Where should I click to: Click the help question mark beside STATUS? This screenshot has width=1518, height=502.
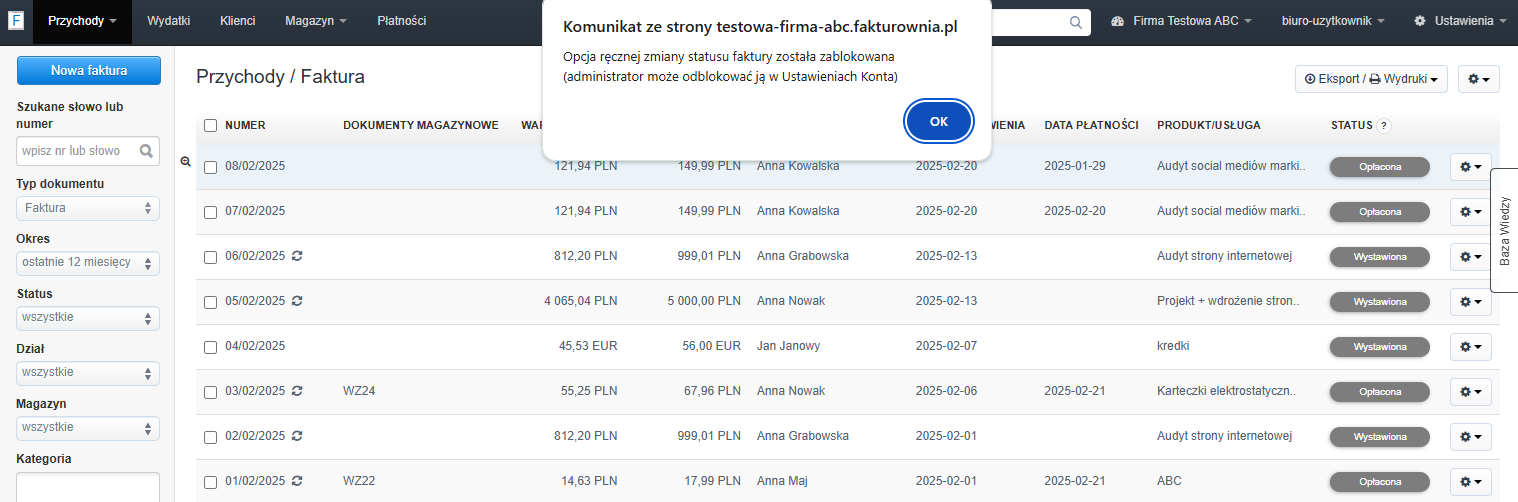point(1384,126)
